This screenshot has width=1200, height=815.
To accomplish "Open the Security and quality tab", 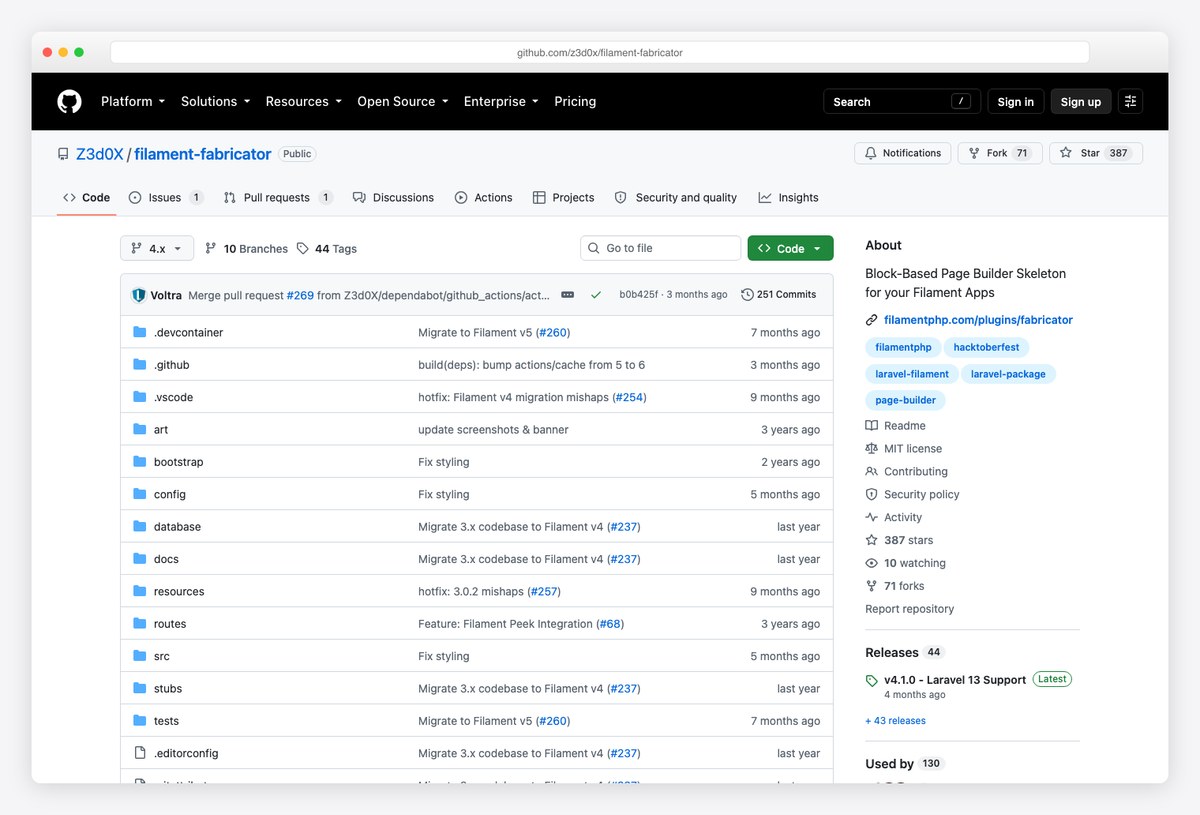I will pos(676,198).
